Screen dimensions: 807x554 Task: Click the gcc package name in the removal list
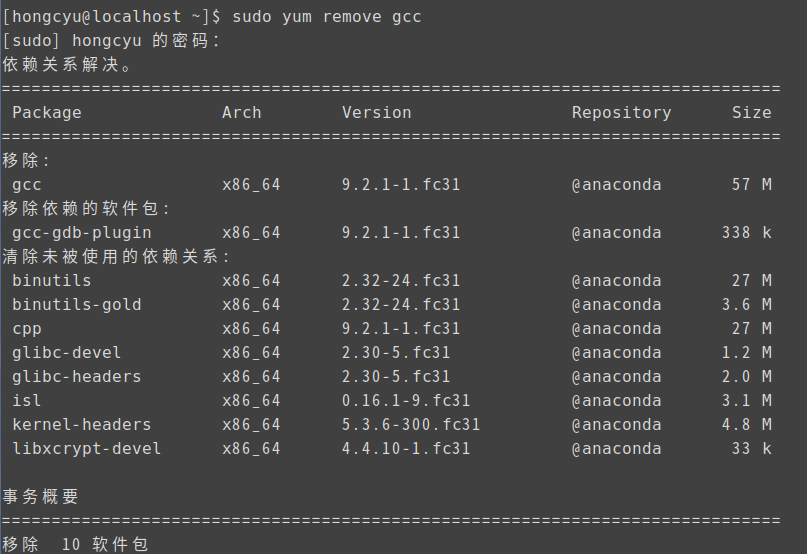pos(27,185)
